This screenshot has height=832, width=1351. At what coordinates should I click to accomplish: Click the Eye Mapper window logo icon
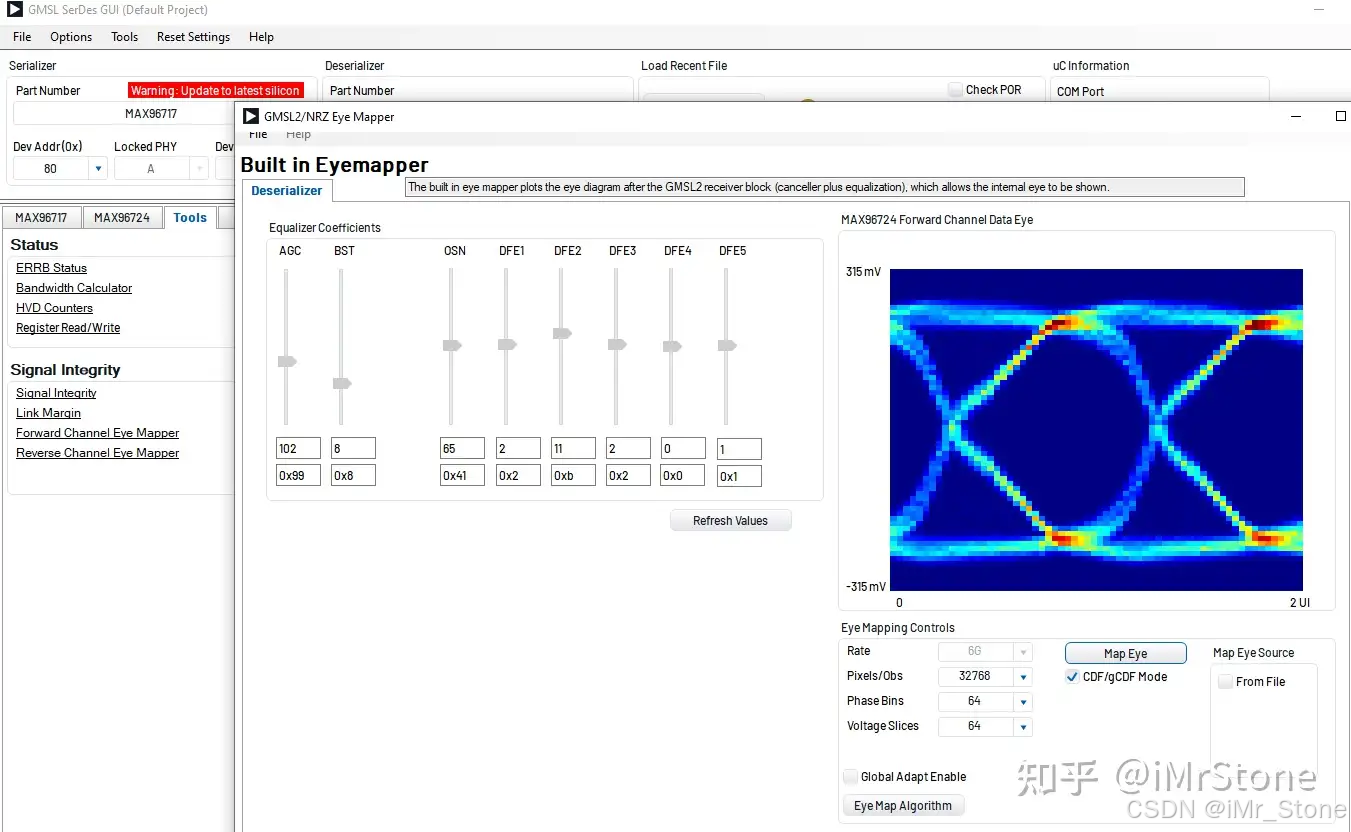(252, 116)
